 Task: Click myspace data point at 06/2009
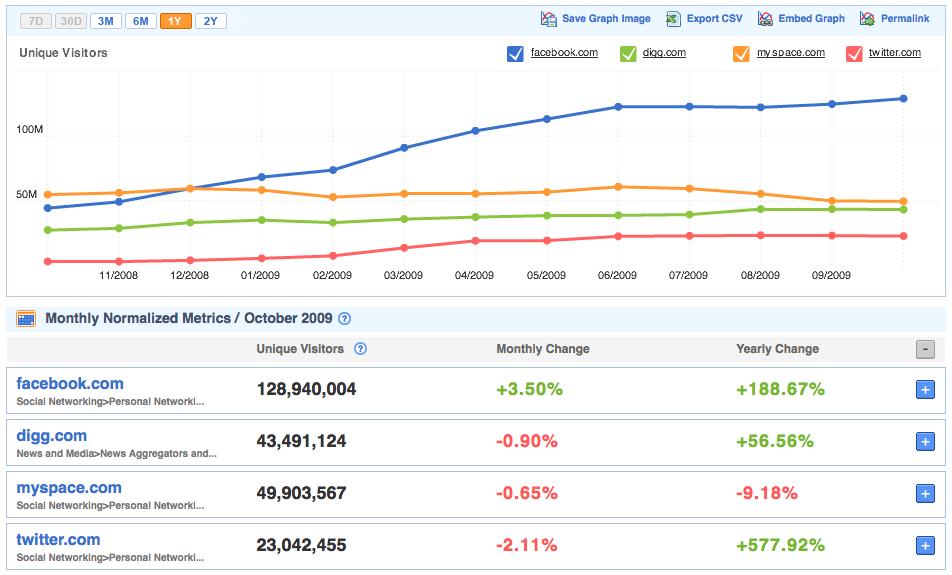coord(618,187)
